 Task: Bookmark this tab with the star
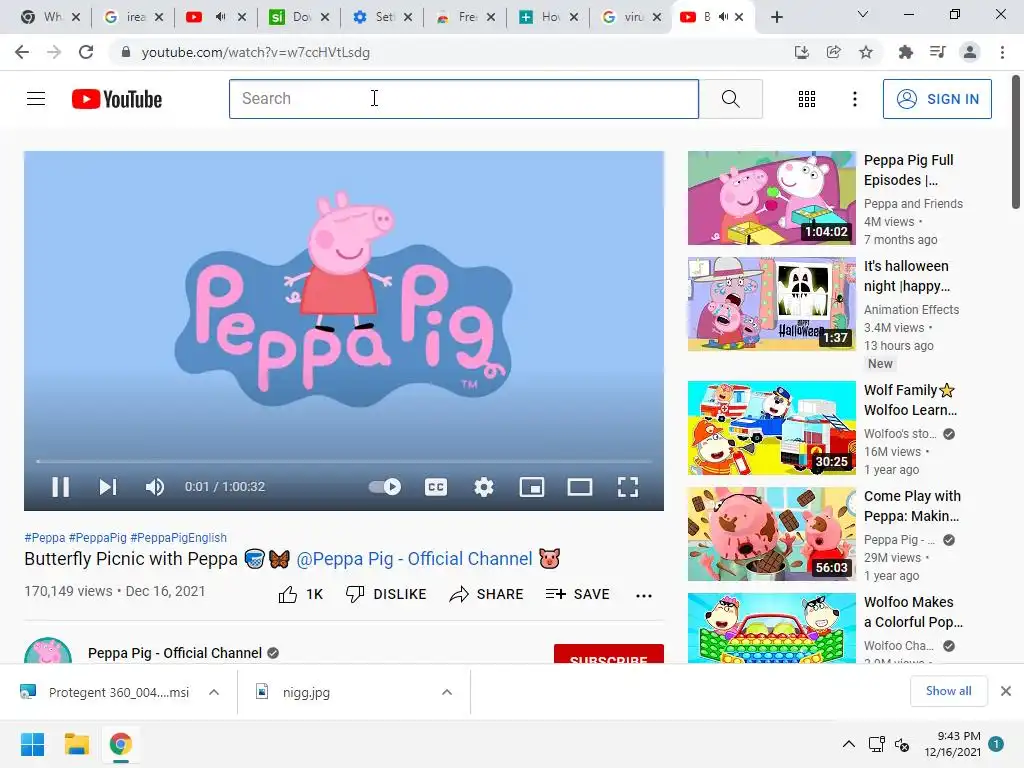(866, 52)
